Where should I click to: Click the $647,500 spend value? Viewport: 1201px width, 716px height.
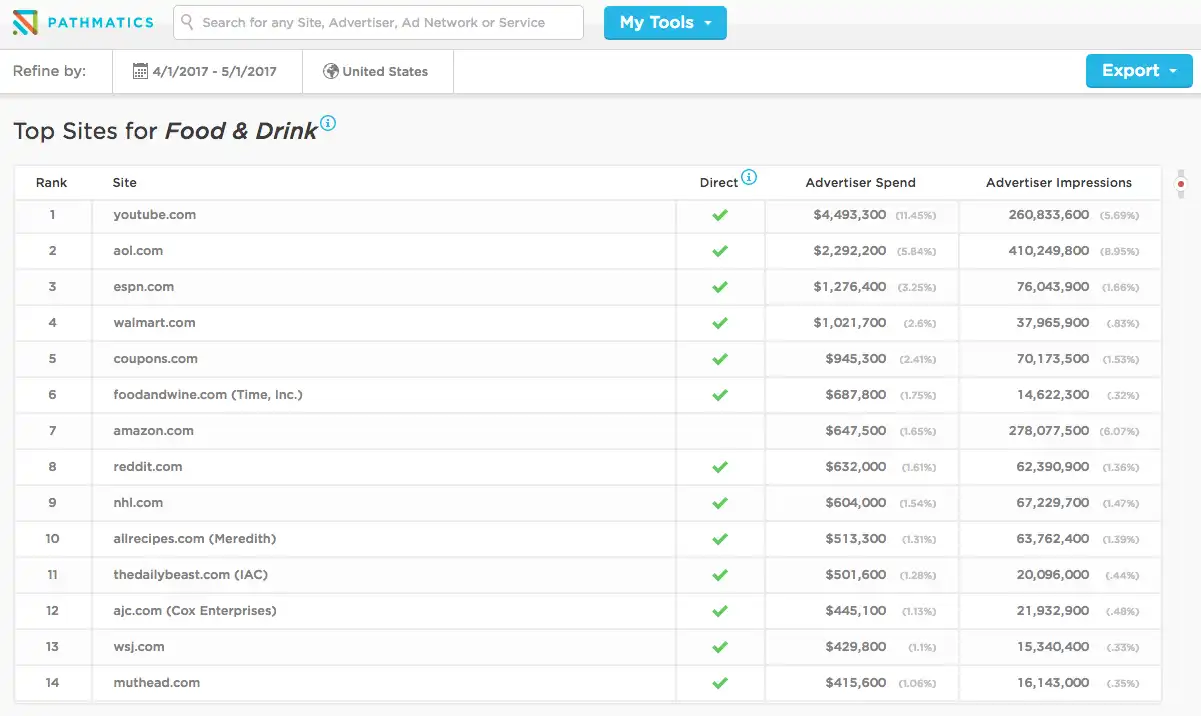856,431
